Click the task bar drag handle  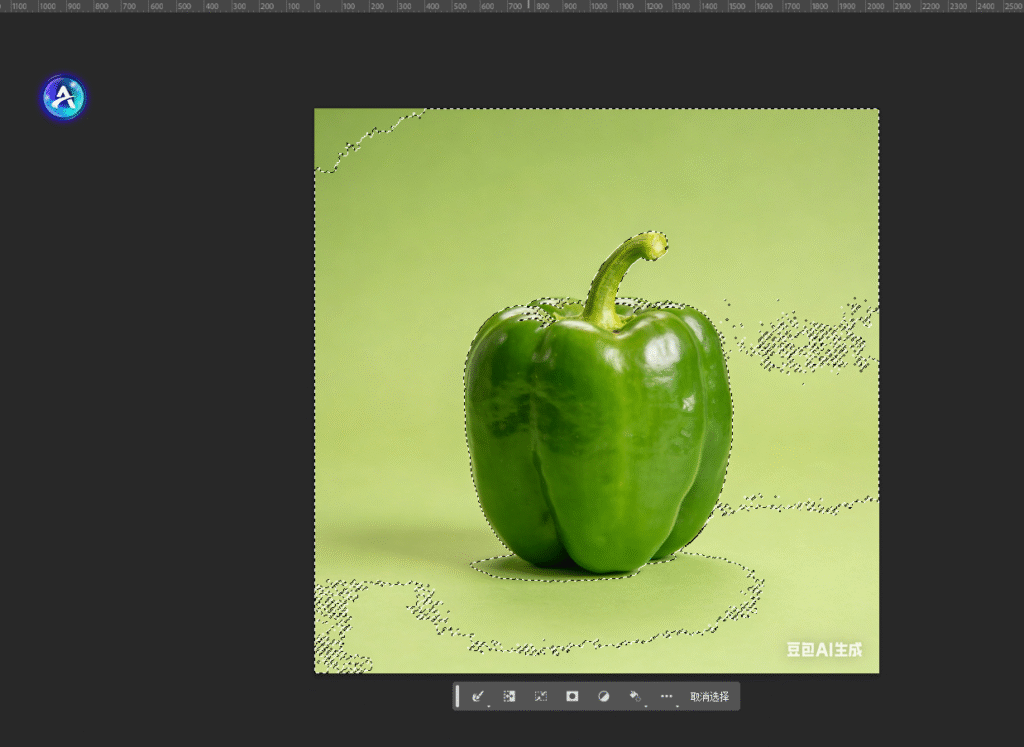coord(458,696)
